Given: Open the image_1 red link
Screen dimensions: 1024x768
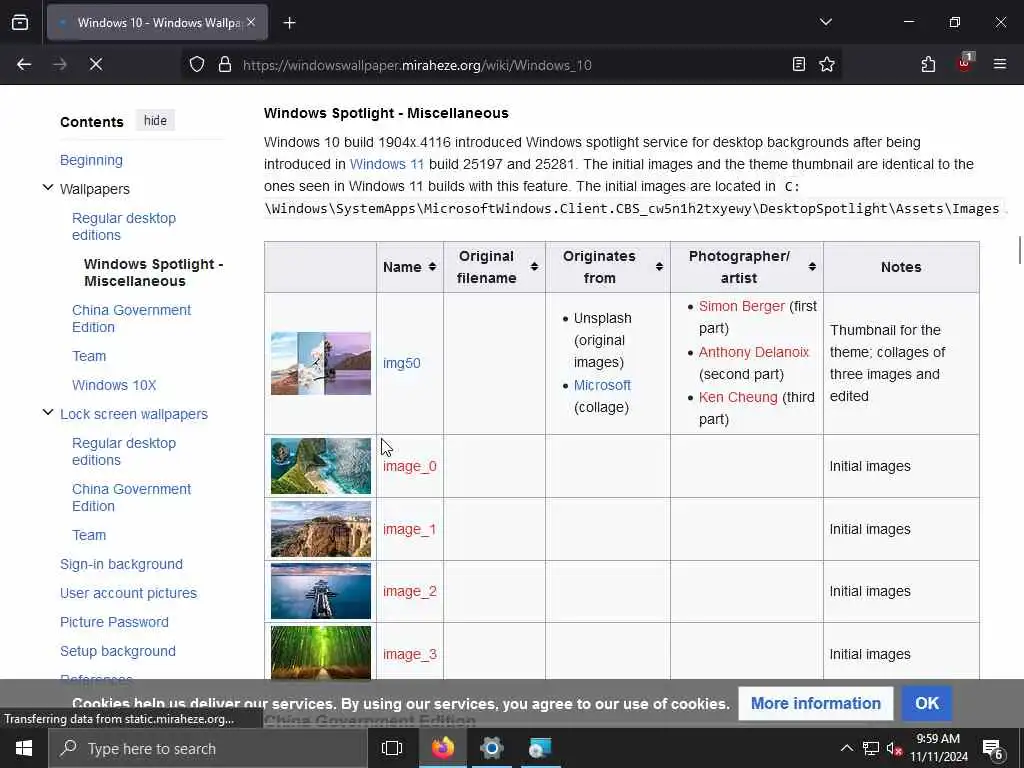Looking at the screenshot, I should coord(409,529).
